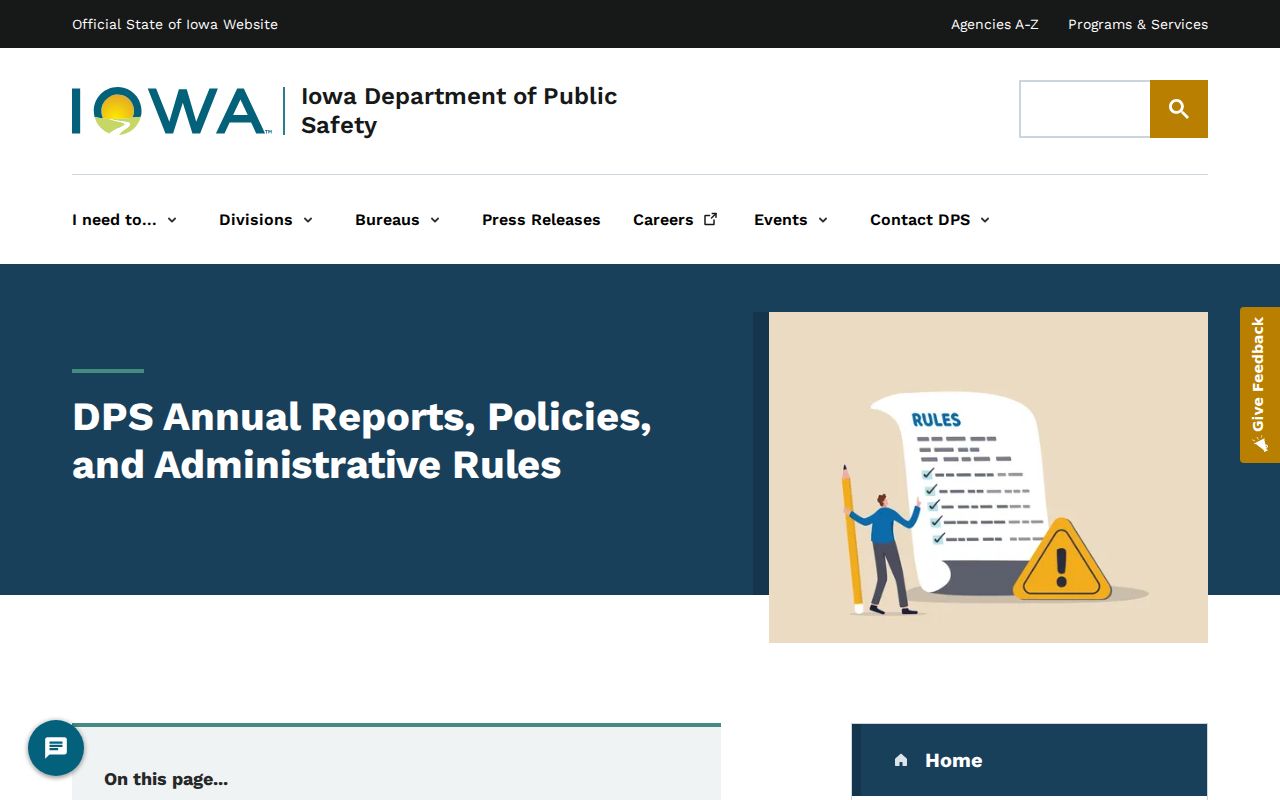The height and width of the screenshot is (800, 1280).
Task: Click the home icon beside Home
Action: (901, 760)
